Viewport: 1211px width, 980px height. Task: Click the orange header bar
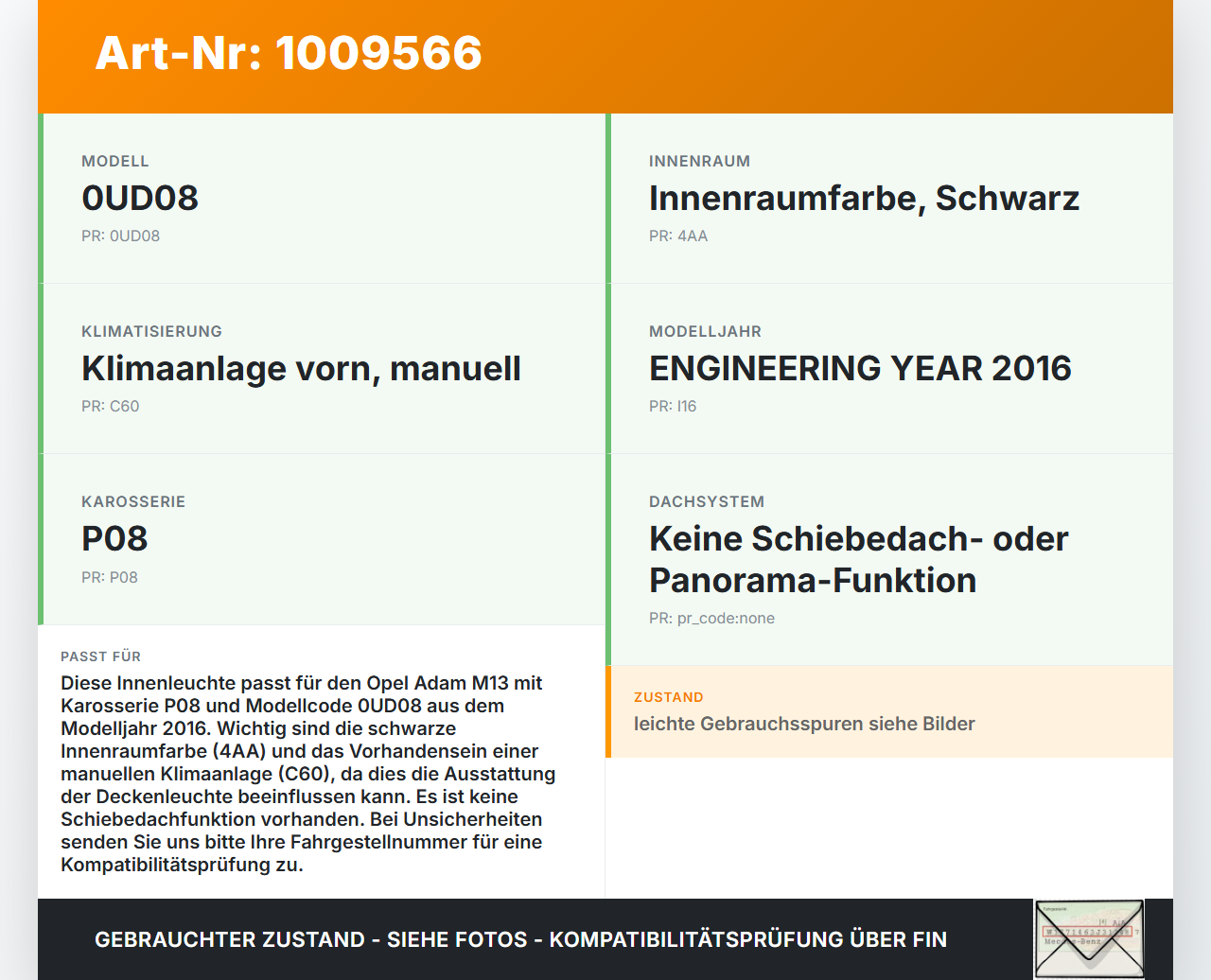coord(605,57)
